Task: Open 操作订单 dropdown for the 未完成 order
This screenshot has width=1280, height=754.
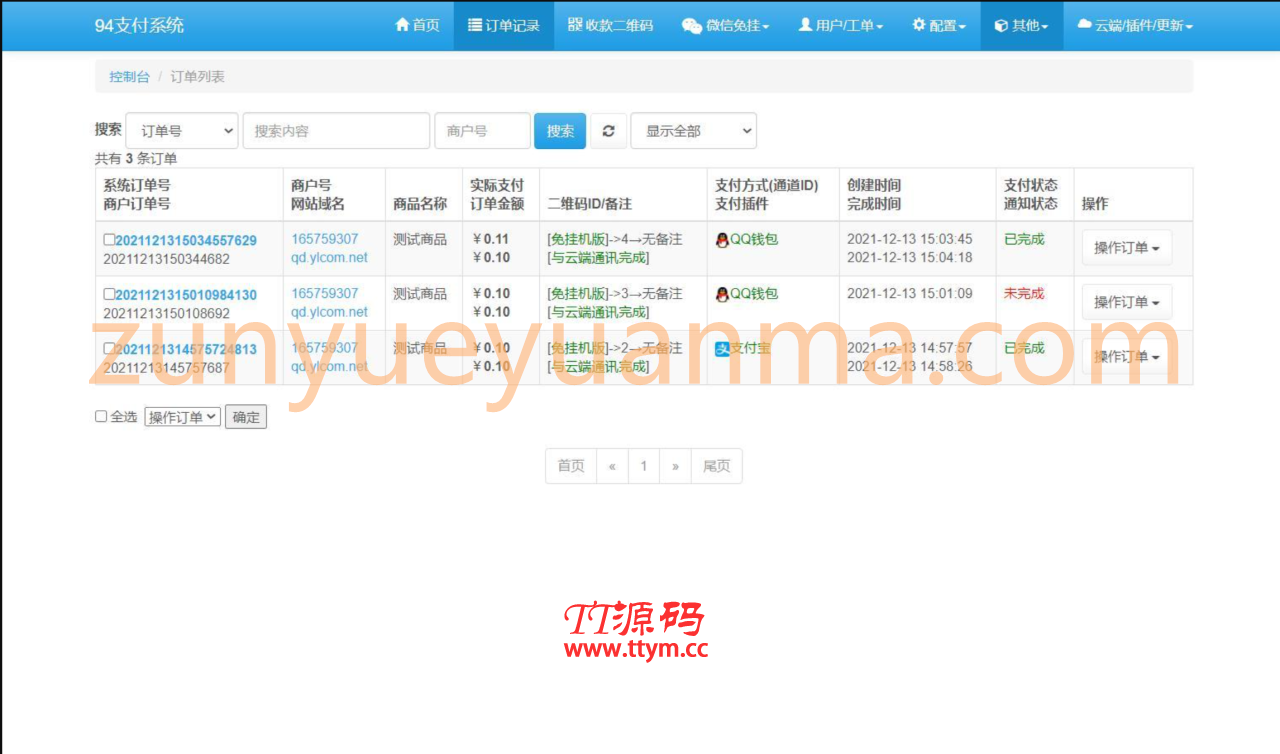Action: click(x=1127, y=302)
